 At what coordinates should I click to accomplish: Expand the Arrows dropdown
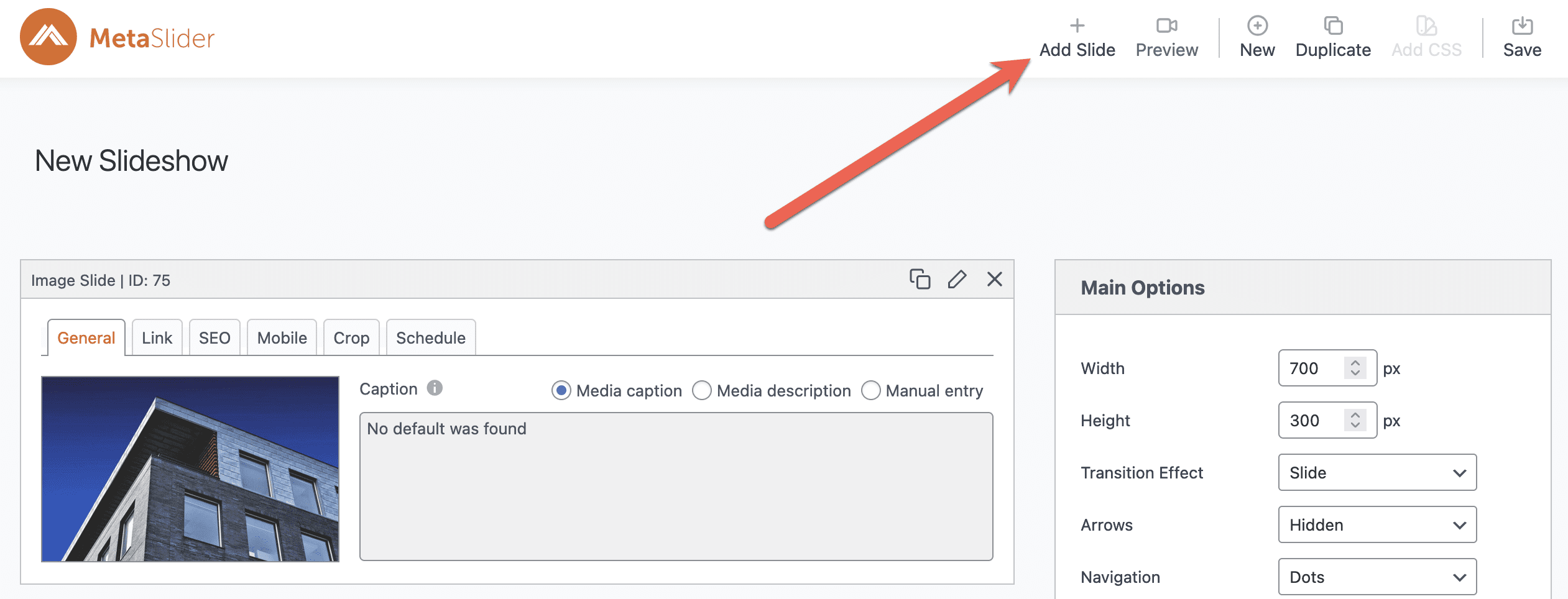point(1377,525)
